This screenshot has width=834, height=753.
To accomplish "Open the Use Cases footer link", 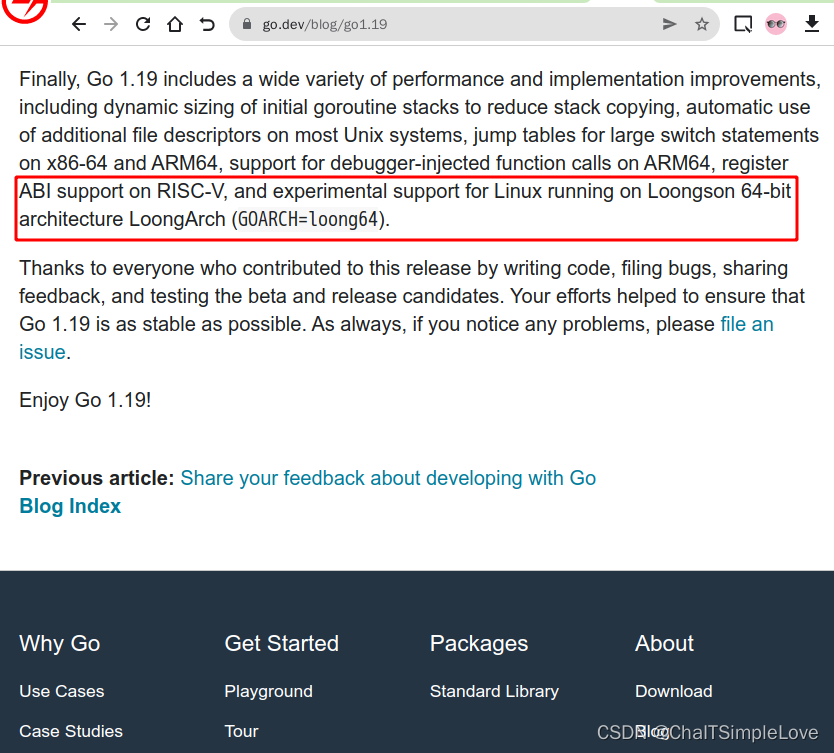I will (62, 691).
